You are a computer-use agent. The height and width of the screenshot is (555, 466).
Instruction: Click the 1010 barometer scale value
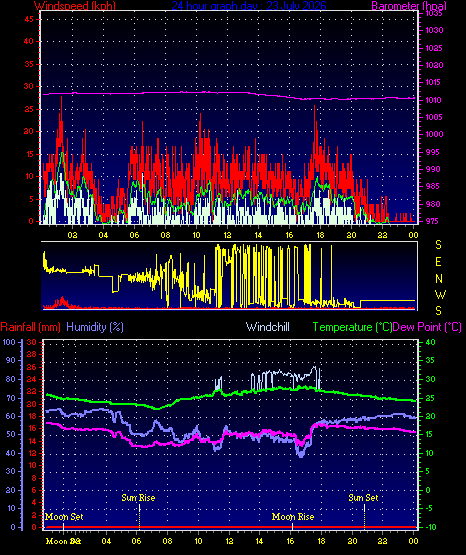click(433, 100)
